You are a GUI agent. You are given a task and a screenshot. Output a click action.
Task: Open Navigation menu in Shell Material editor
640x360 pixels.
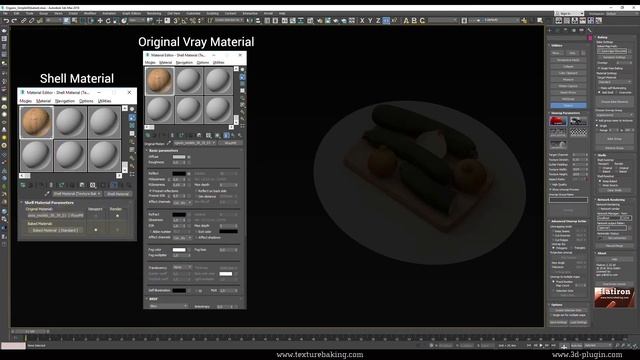(x=65, y=101)
